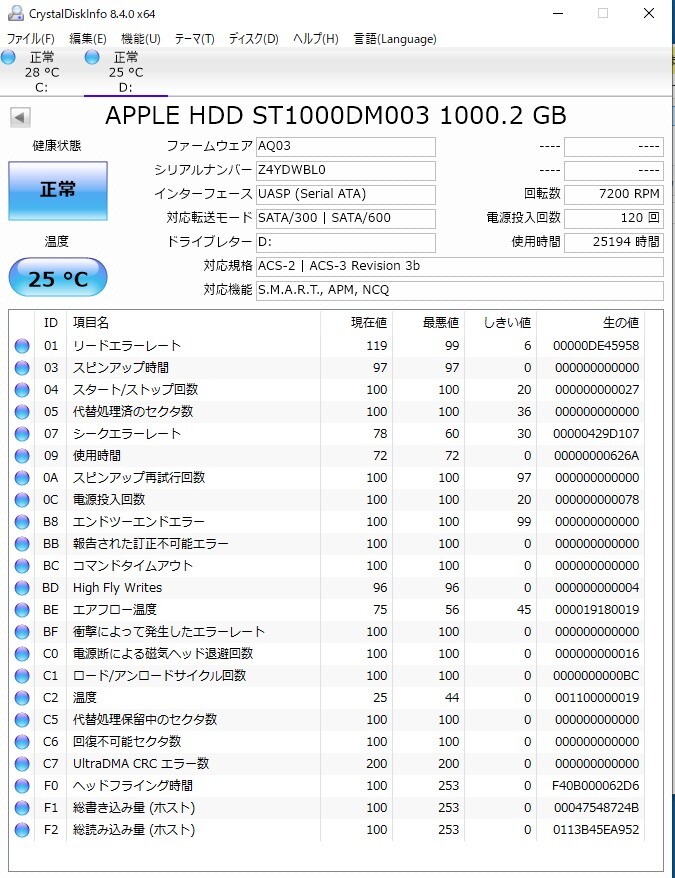Click the 25 °C temperature button

[x=58, y=277]
